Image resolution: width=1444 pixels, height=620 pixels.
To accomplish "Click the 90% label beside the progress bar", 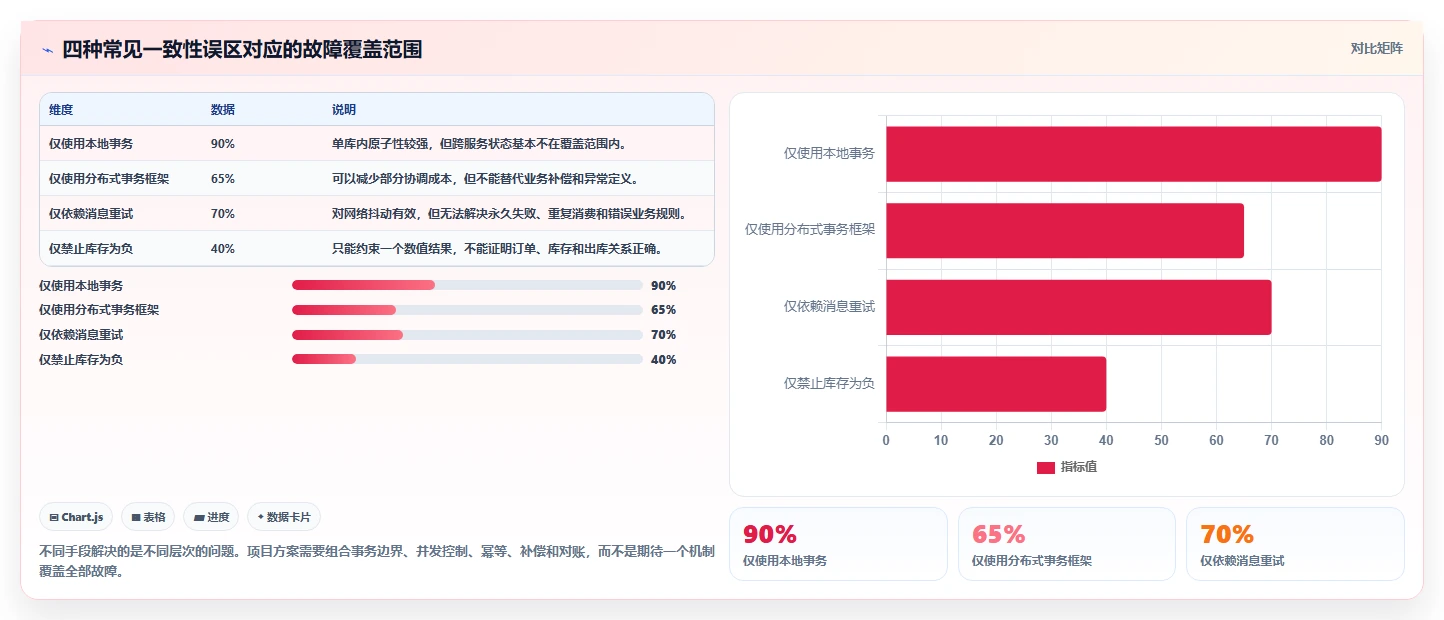I will [663, 285].
